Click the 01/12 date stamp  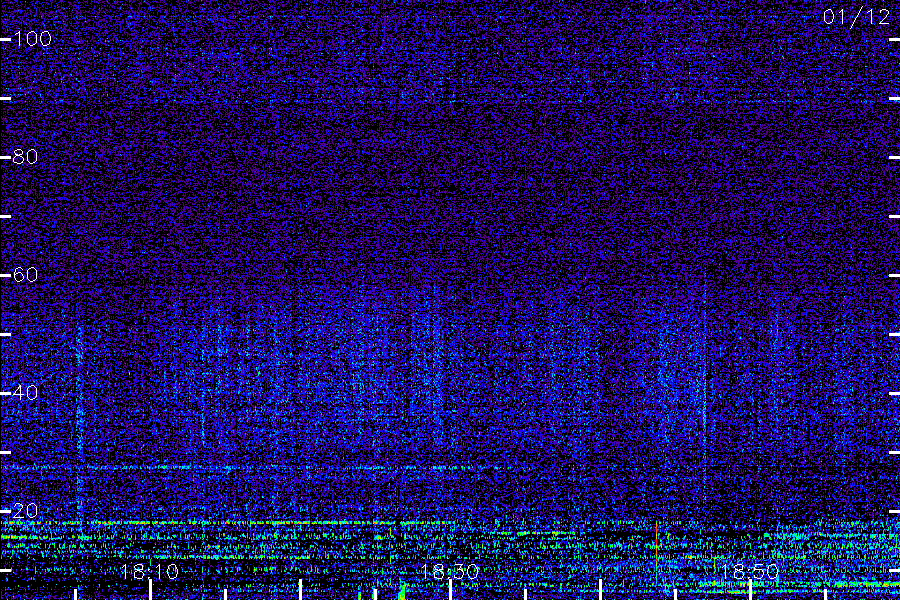[856, 17]
